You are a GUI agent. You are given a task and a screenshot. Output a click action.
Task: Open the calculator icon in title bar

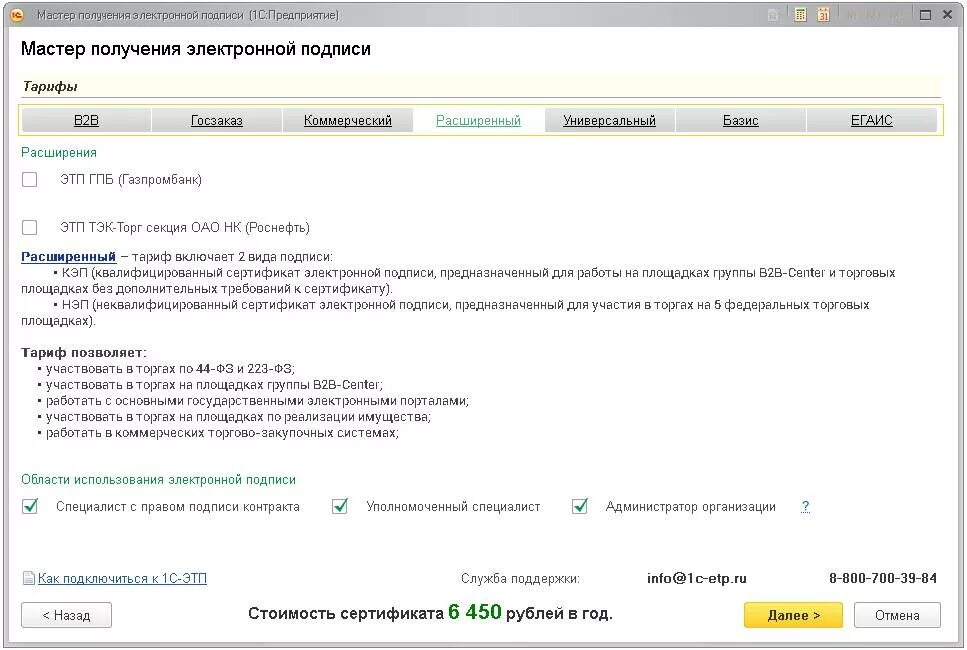pos(800,15)
